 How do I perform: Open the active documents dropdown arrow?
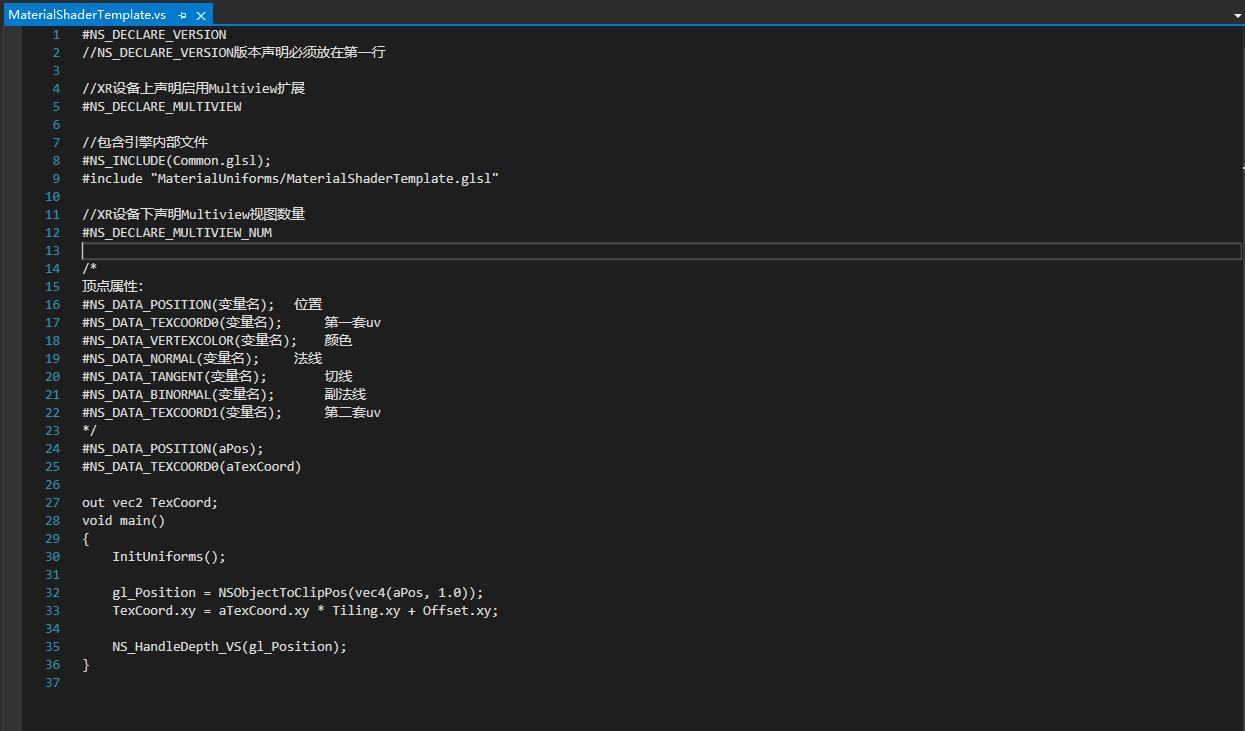pos(1237,16)
